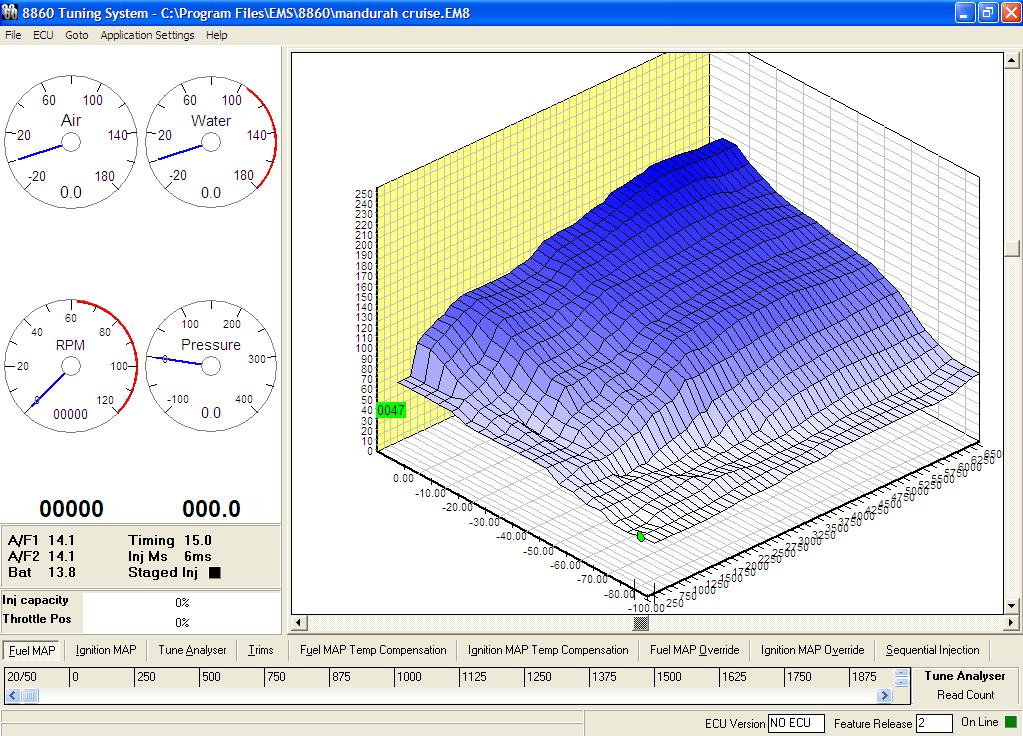Click the ECU Version field
The width and height of the screenshot is (1023, 736).
click(796, 723)
